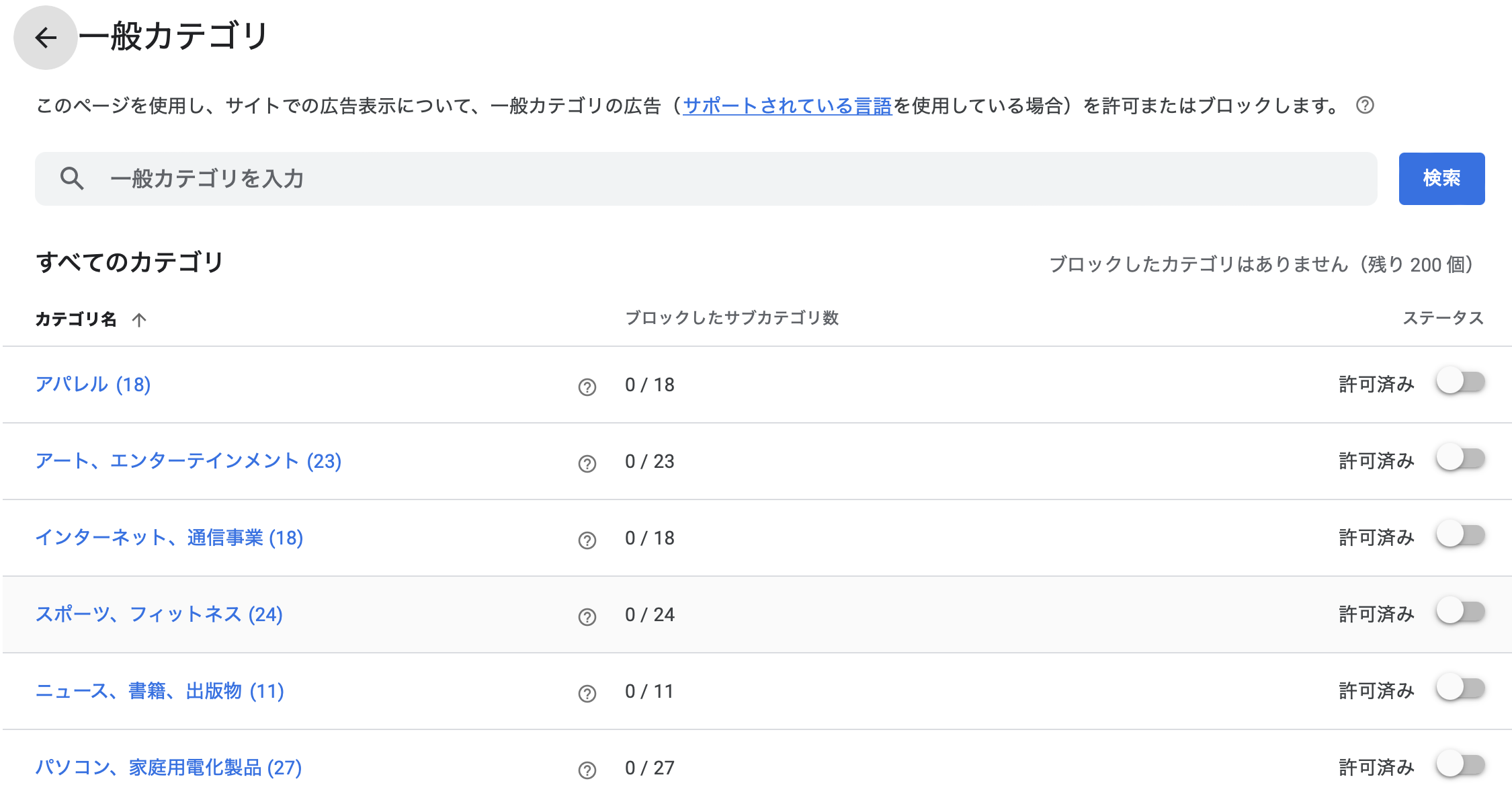Screen dimensions: 1512x804
Task: Open アパレル (18) category
Action: point(93,385)
